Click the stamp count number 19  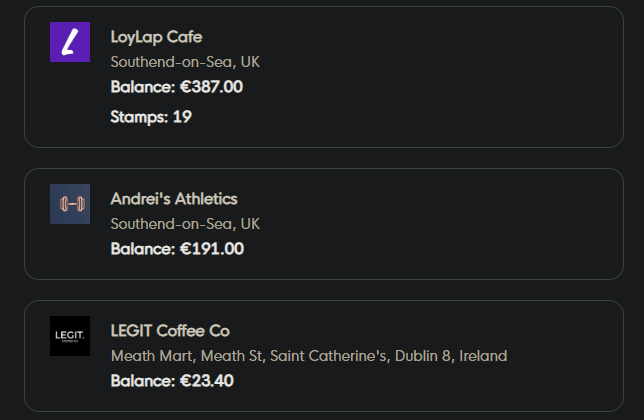click(x=182, y=117)
